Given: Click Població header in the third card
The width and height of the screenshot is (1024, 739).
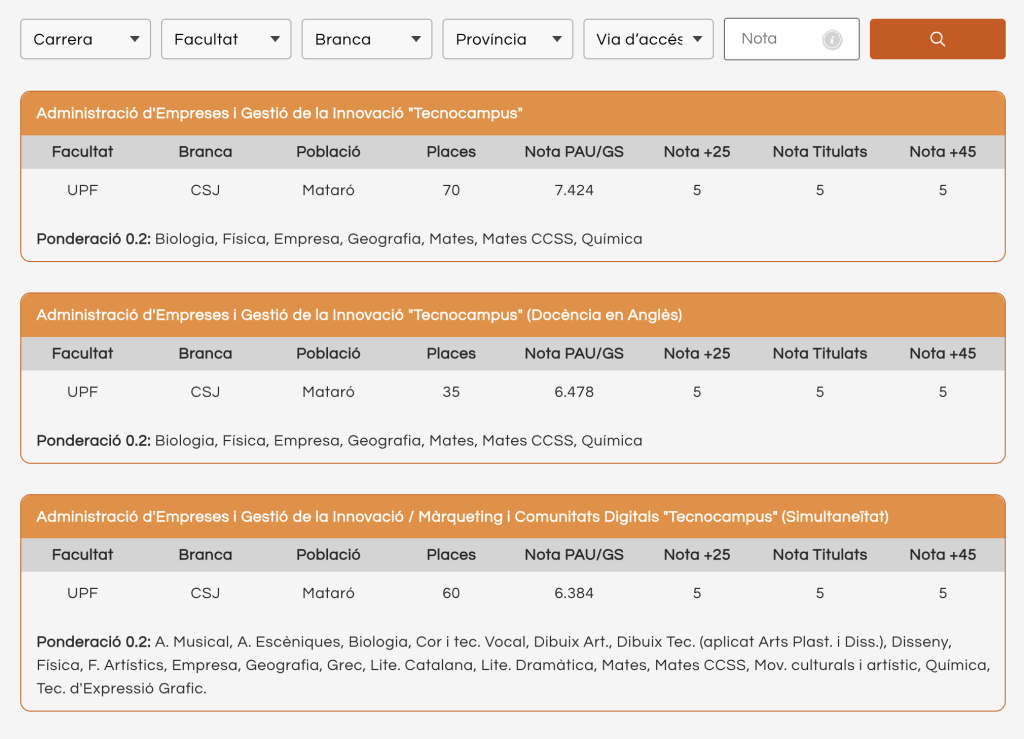Looking at the screenshot, I should click(x=328, y=555).
